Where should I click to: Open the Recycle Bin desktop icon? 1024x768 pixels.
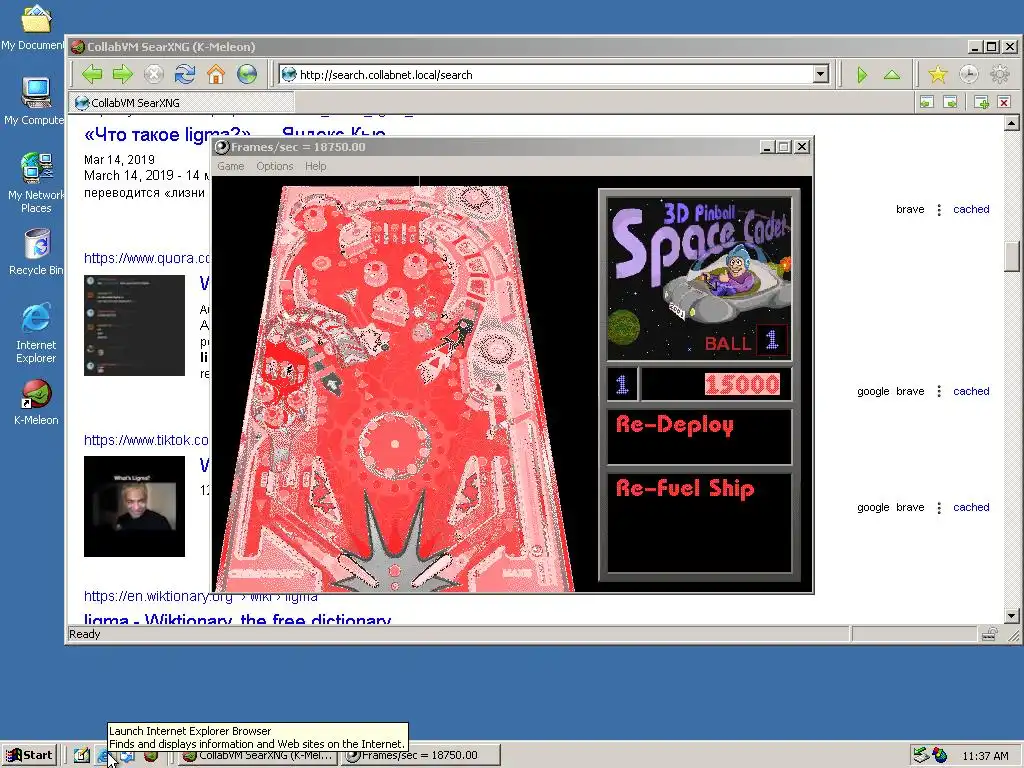[36, 252]
